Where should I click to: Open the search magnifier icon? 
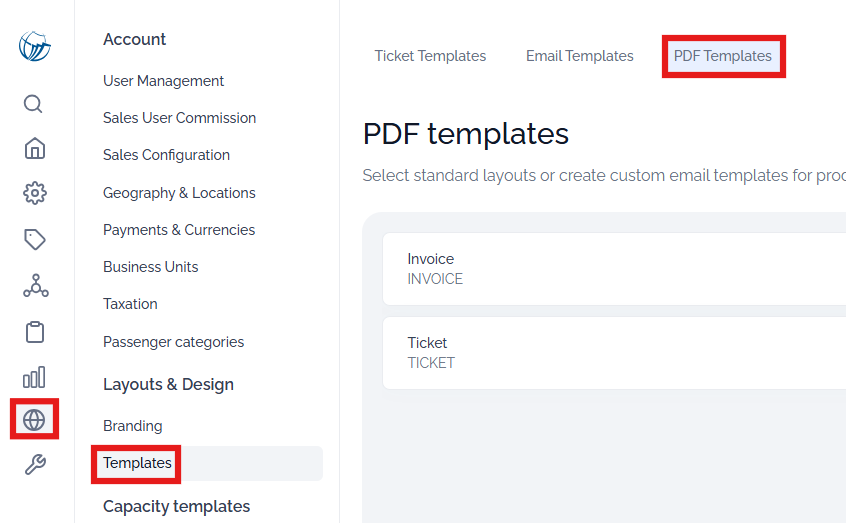33,104
